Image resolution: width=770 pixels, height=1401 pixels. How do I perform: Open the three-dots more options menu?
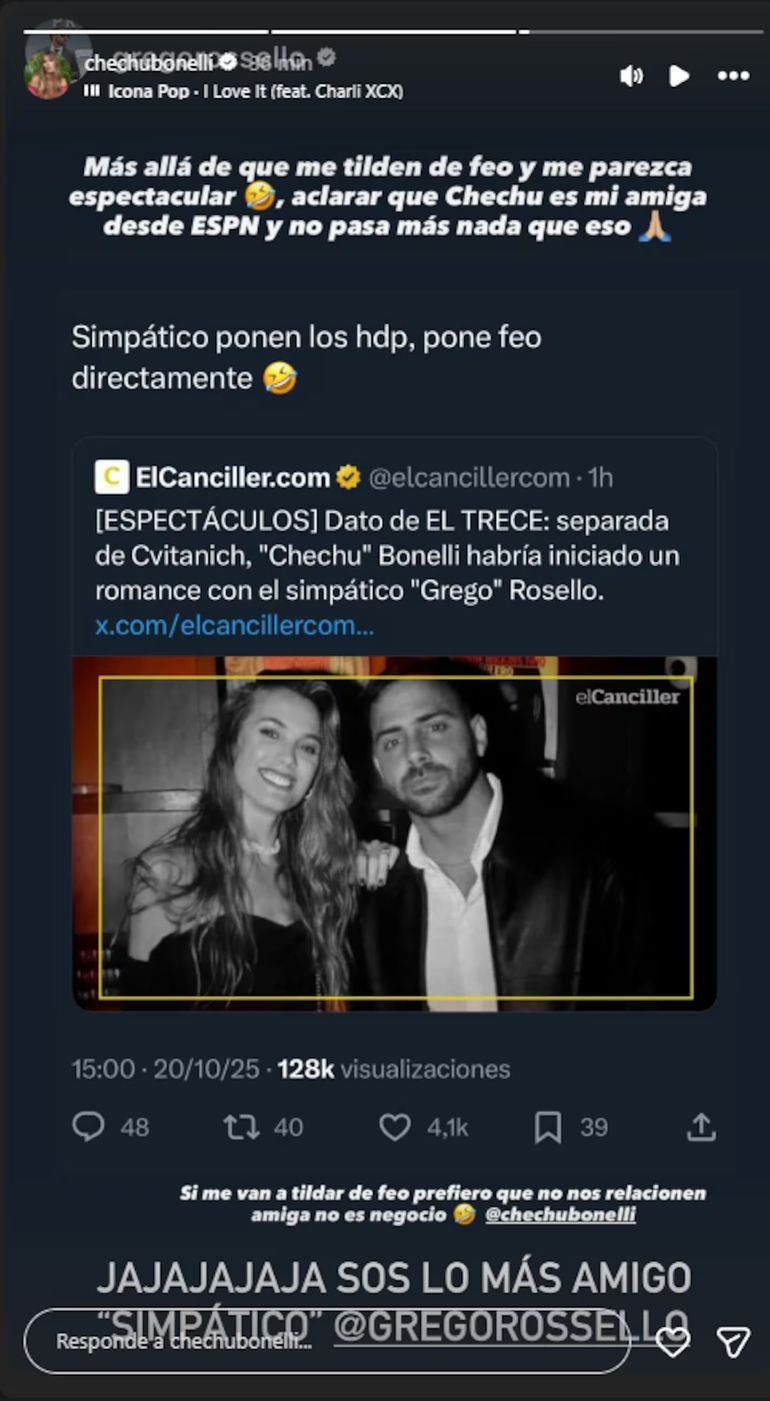pyautogui.click(x=733, y=76)
